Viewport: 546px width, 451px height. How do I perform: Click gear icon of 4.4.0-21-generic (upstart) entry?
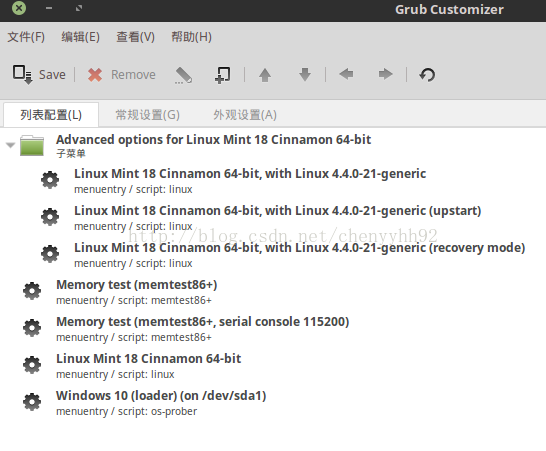click(50, 217)
